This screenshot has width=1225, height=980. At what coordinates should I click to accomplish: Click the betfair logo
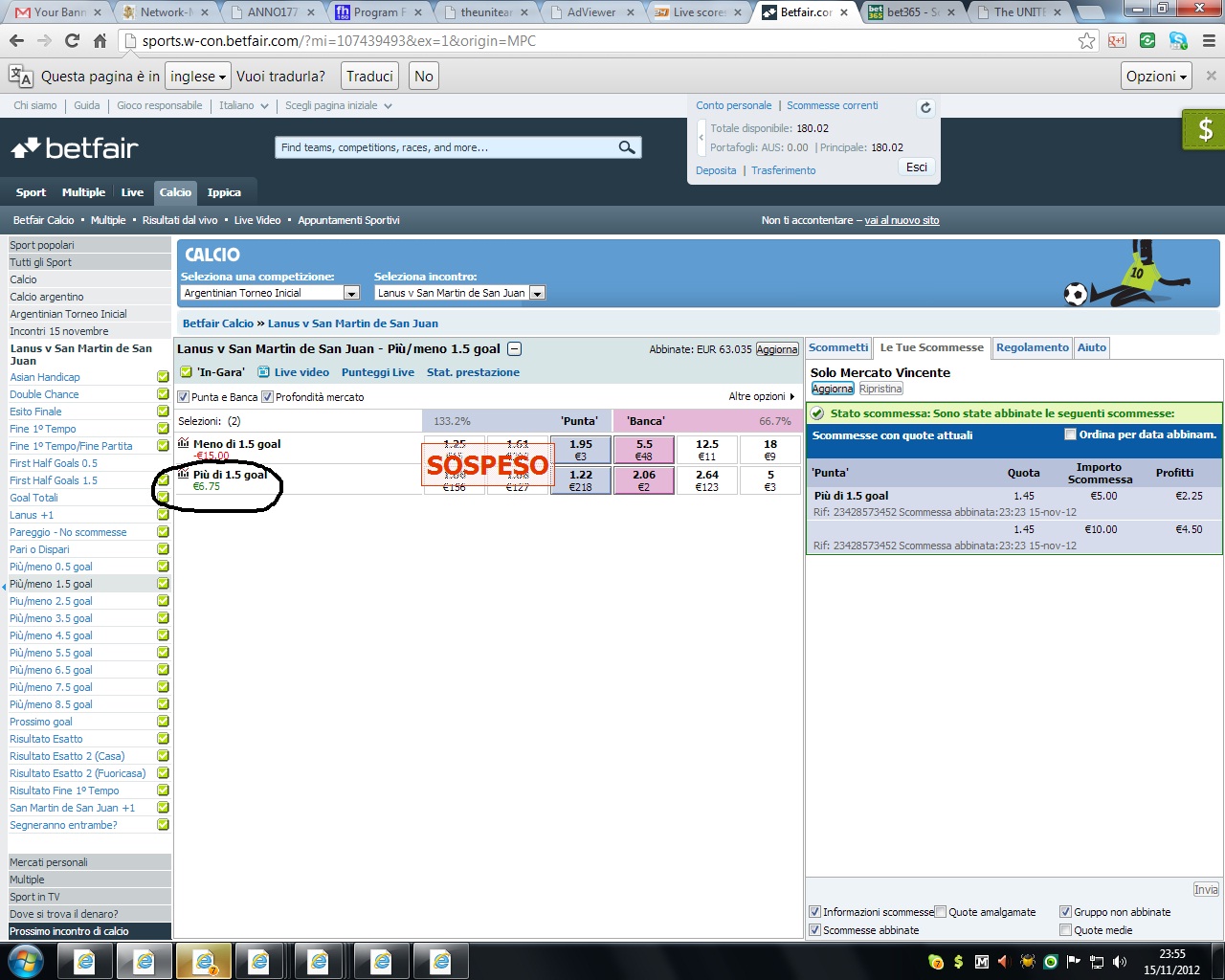coord(75,148)
